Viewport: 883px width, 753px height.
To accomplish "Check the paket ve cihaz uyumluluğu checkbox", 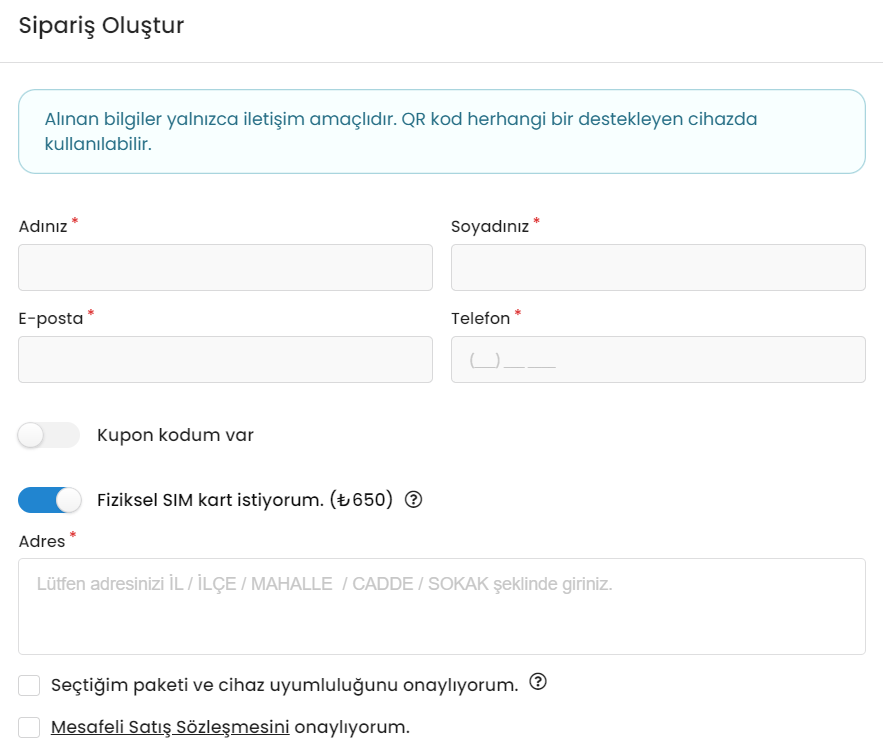I will (x=30, y=685).
